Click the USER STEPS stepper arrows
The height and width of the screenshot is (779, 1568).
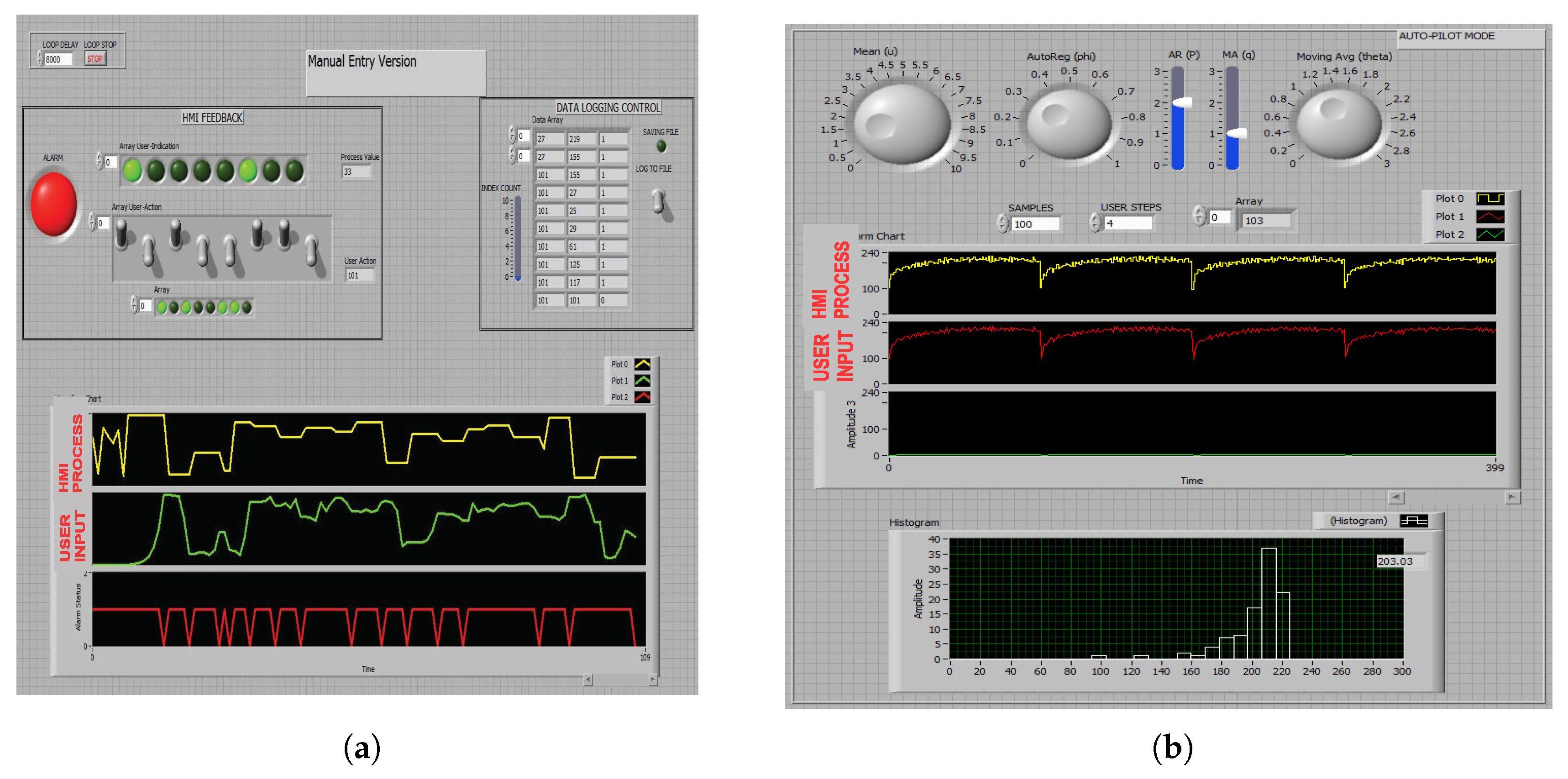[1095, 223]
